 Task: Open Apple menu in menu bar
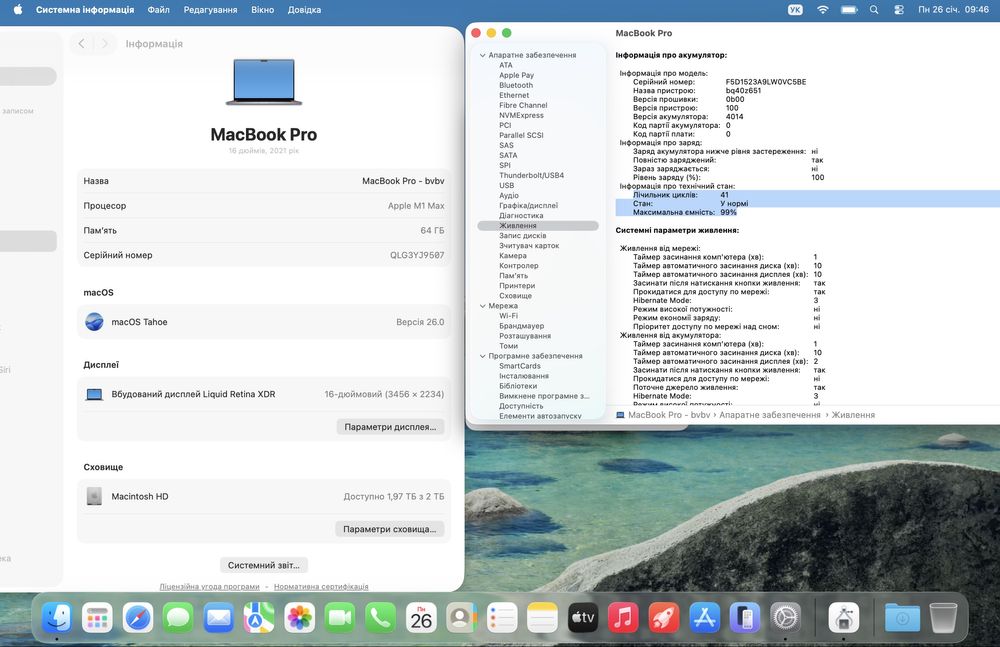coord(18,10)
